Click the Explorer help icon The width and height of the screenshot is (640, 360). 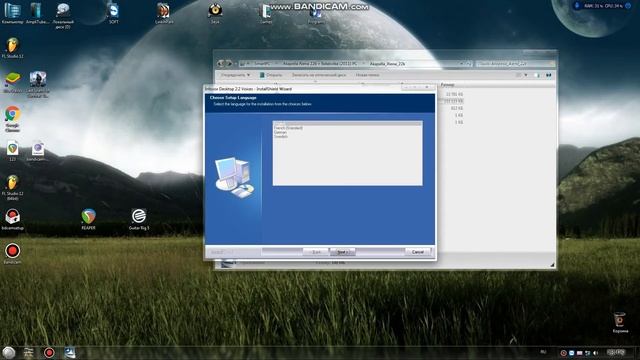pyautogui.click(x=549, y=75)
